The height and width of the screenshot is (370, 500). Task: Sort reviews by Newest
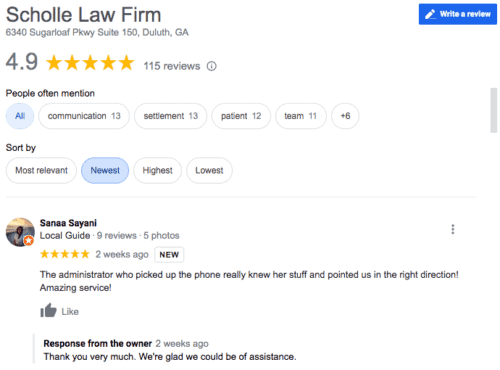105,170
